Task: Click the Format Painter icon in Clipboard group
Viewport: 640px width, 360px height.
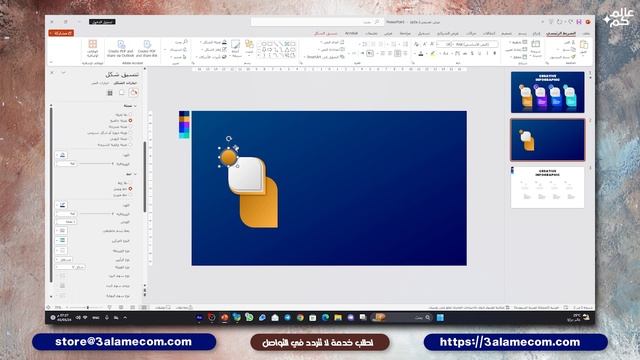Action: coord(573,57)
